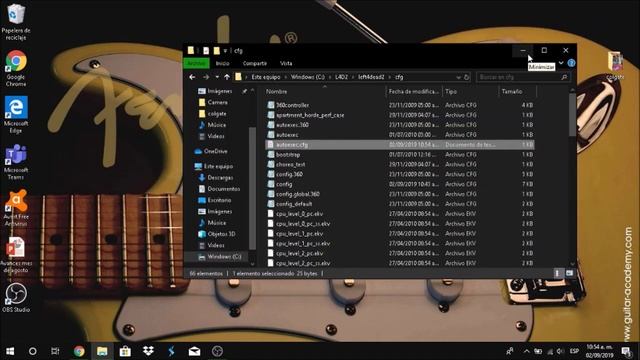
Task: Click 'Este equipo' in the address bar
Action: point(266,77)
